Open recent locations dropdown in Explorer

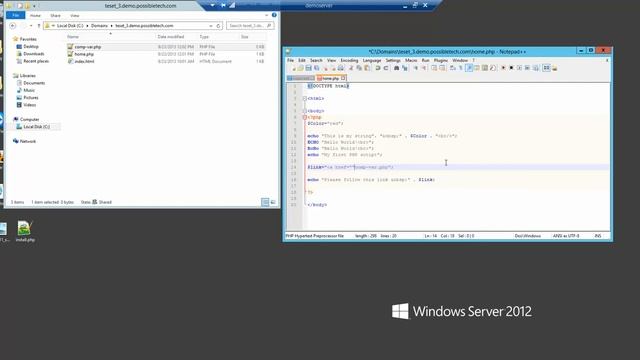pyautogui.click(x=31, y=26)
